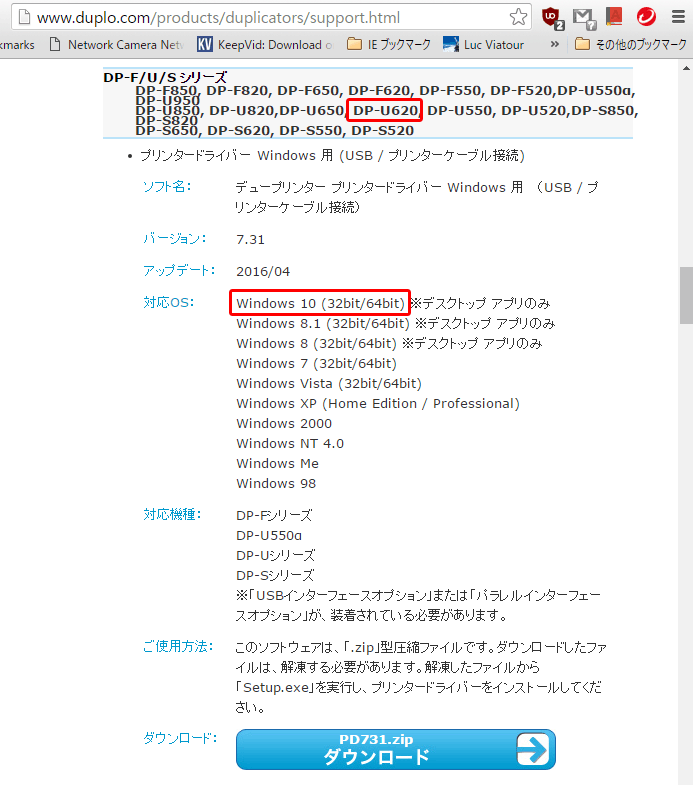Viewport: 693px width, 785px height.
Task: Click the scrollbar up arrow
Action: click(686, 68)
